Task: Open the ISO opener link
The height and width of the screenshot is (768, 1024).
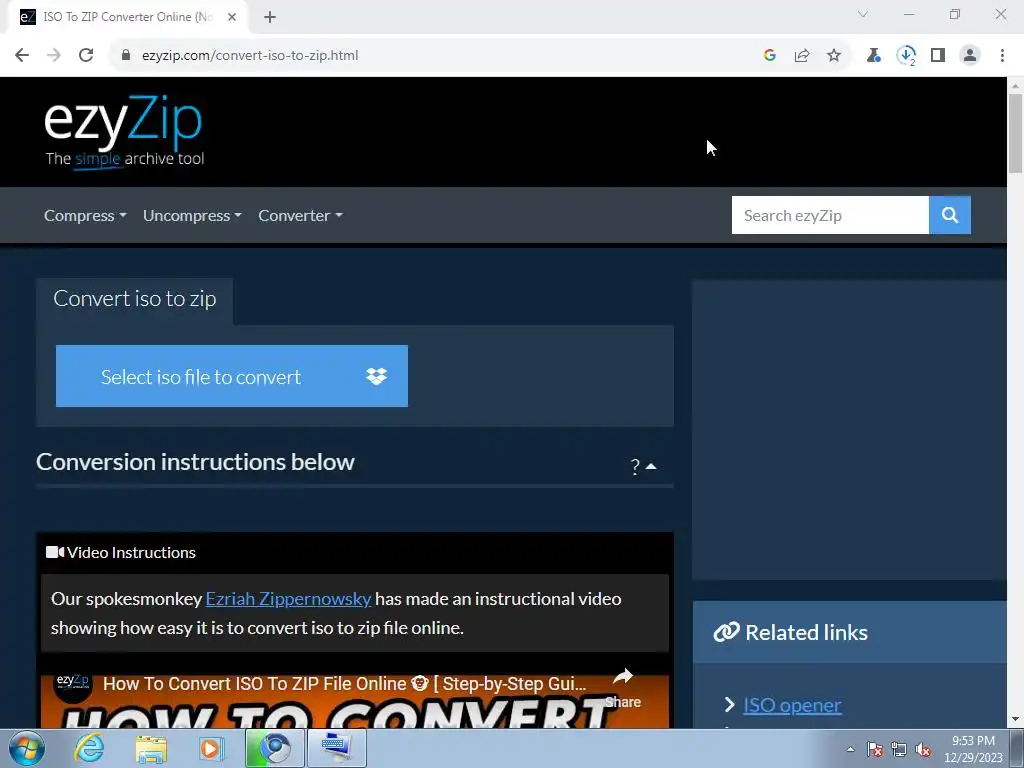Action: click(792, 705)
